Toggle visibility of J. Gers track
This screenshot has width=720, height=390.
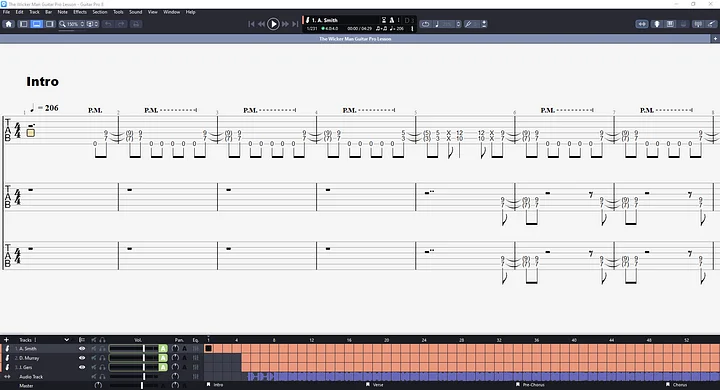pos(82,367)
